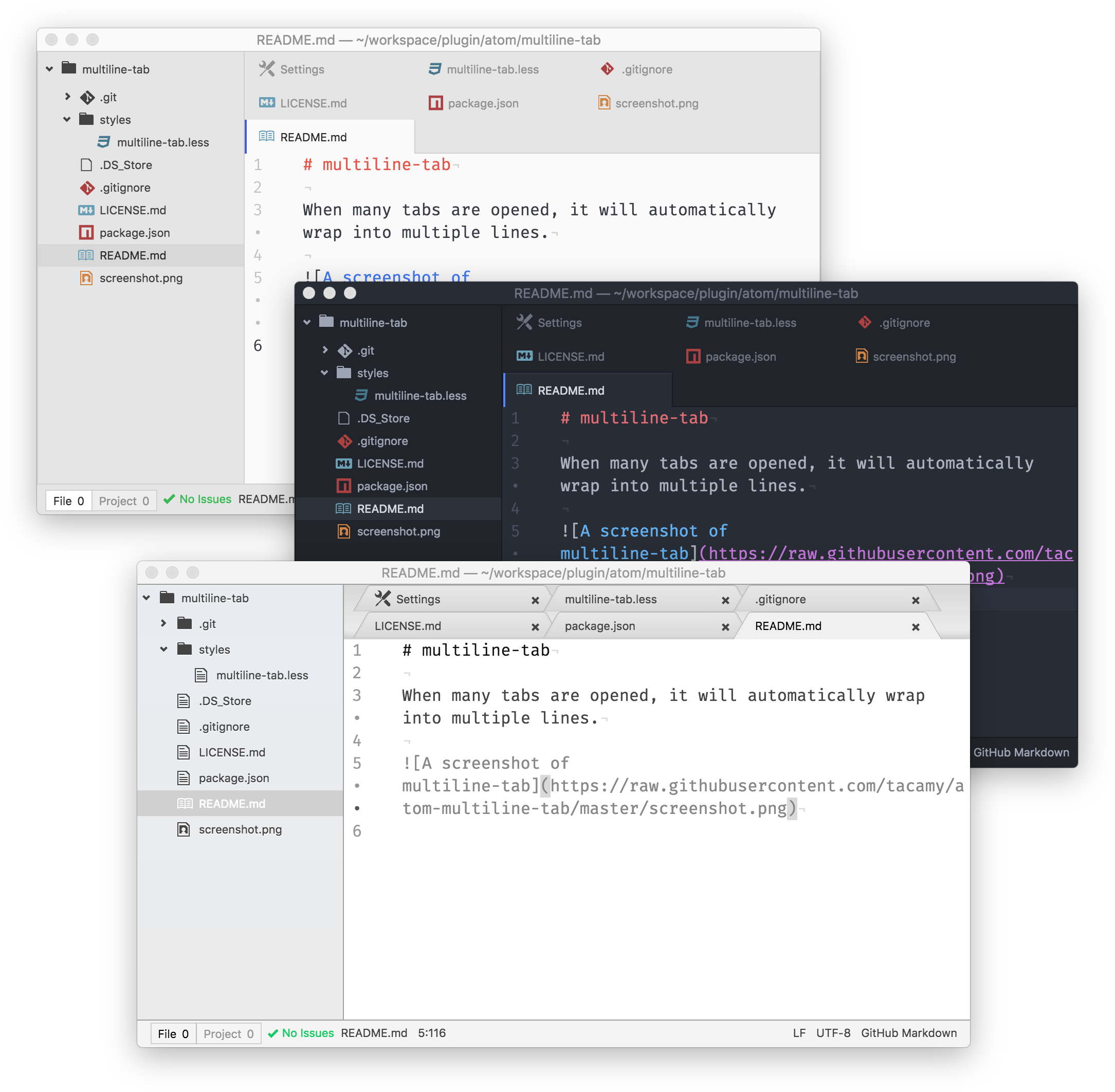Expand the .git folder in the bottom window

click(163, 623)
